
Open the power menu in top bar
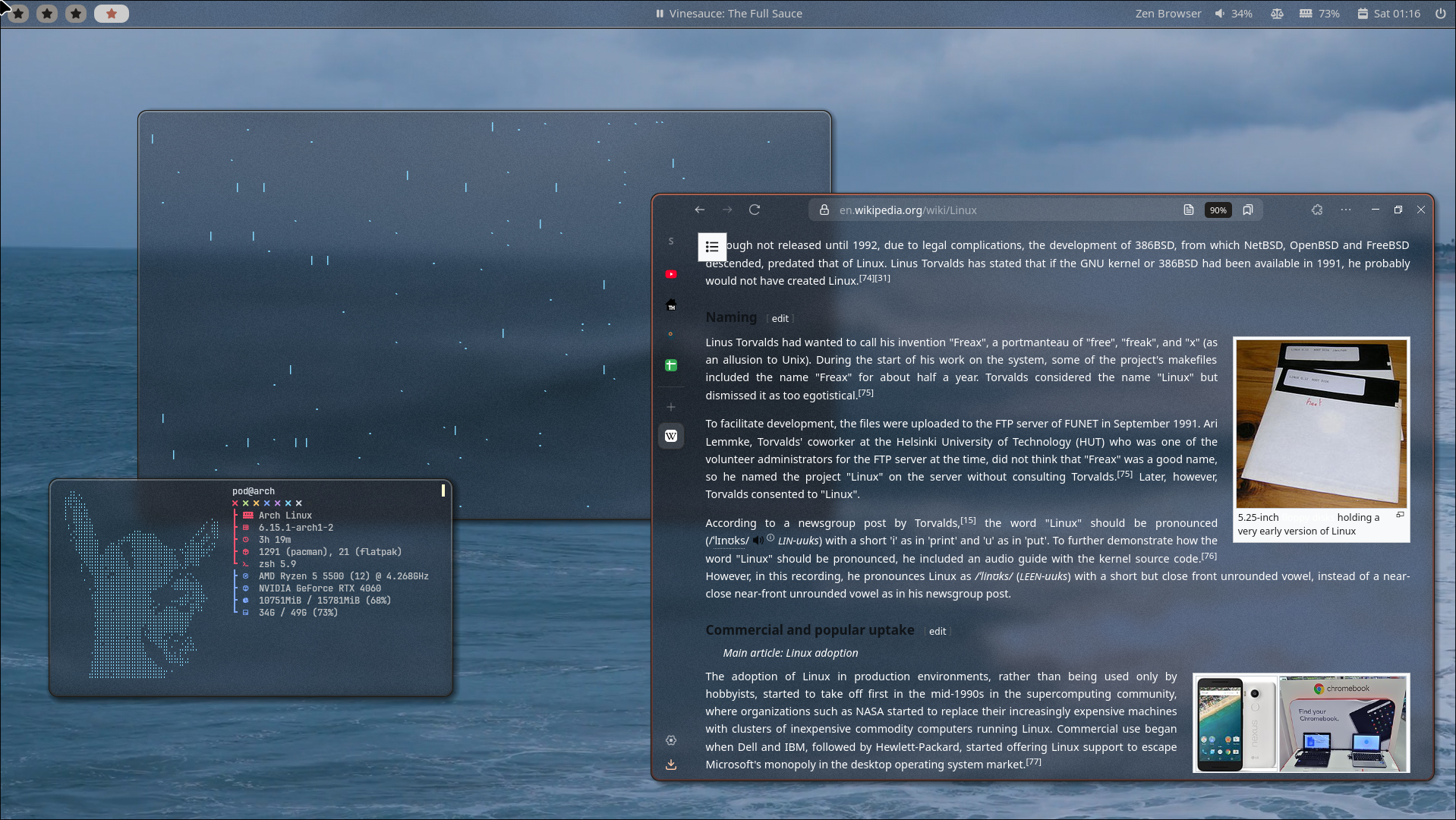pyautogui.click(x=1440, y=14)
